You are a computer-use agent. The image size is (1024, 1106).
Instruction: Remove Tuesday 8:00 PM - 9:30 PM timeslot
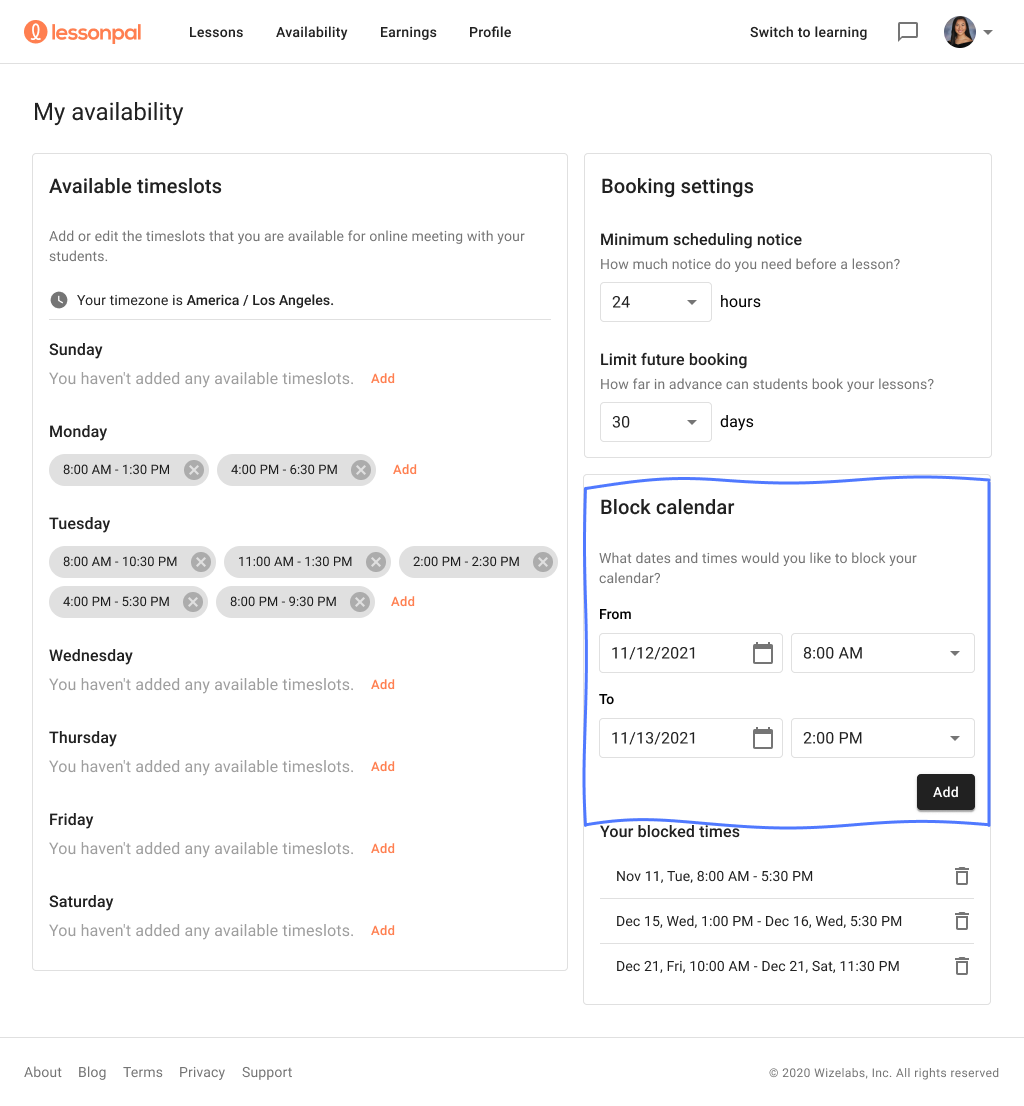[360, 602]
